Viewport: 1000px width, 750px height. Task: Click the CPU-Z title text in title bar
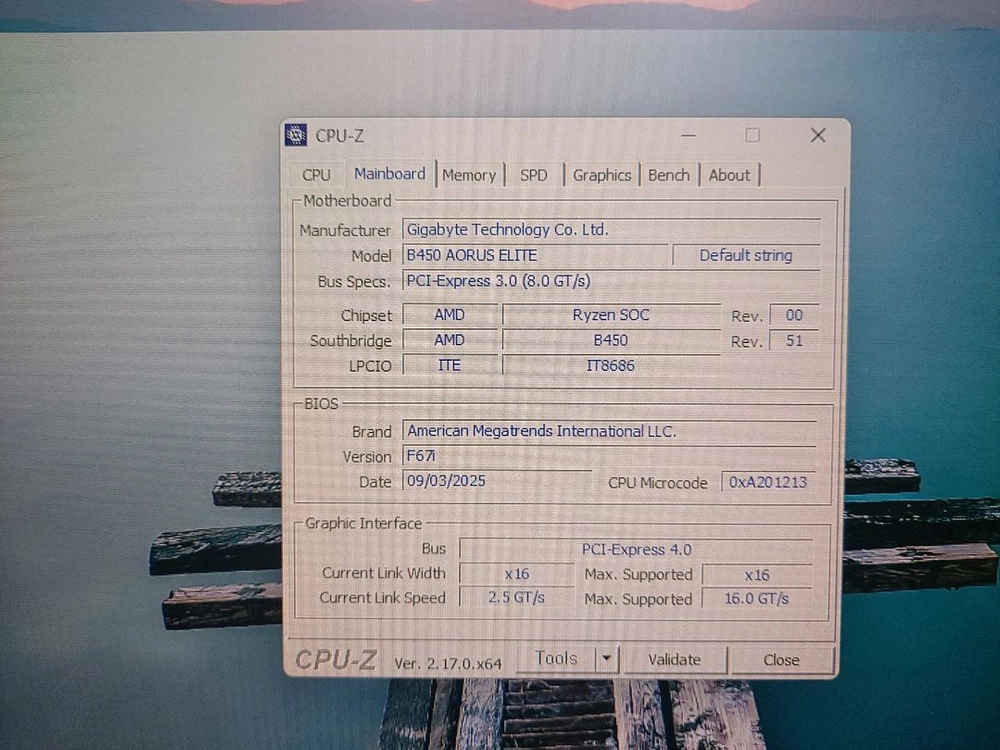pos(340,136)
